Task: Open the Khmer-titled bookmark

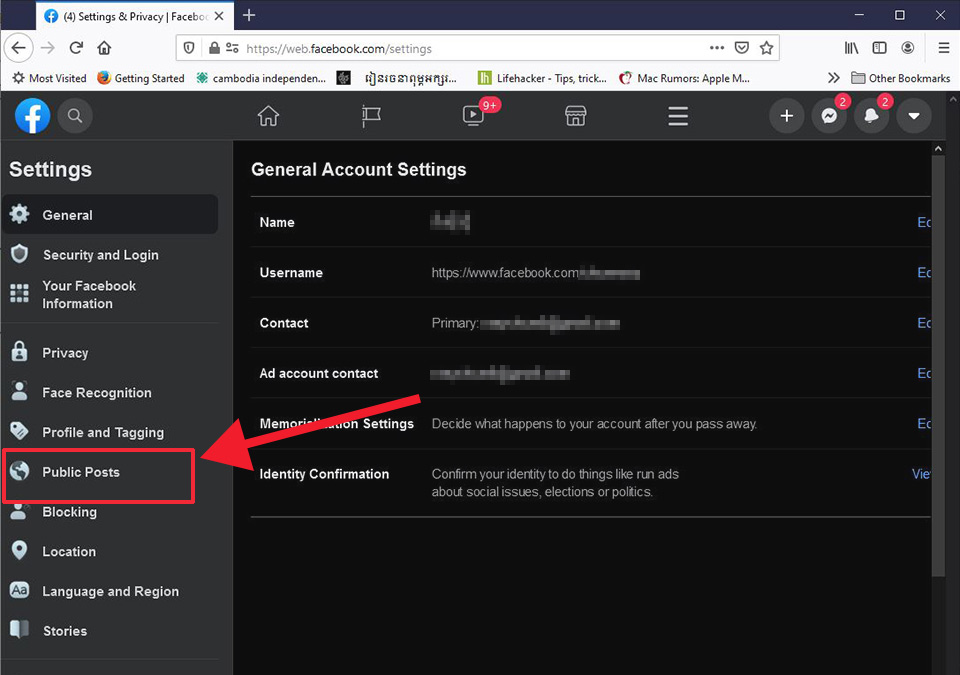Action: coord(410,78)
